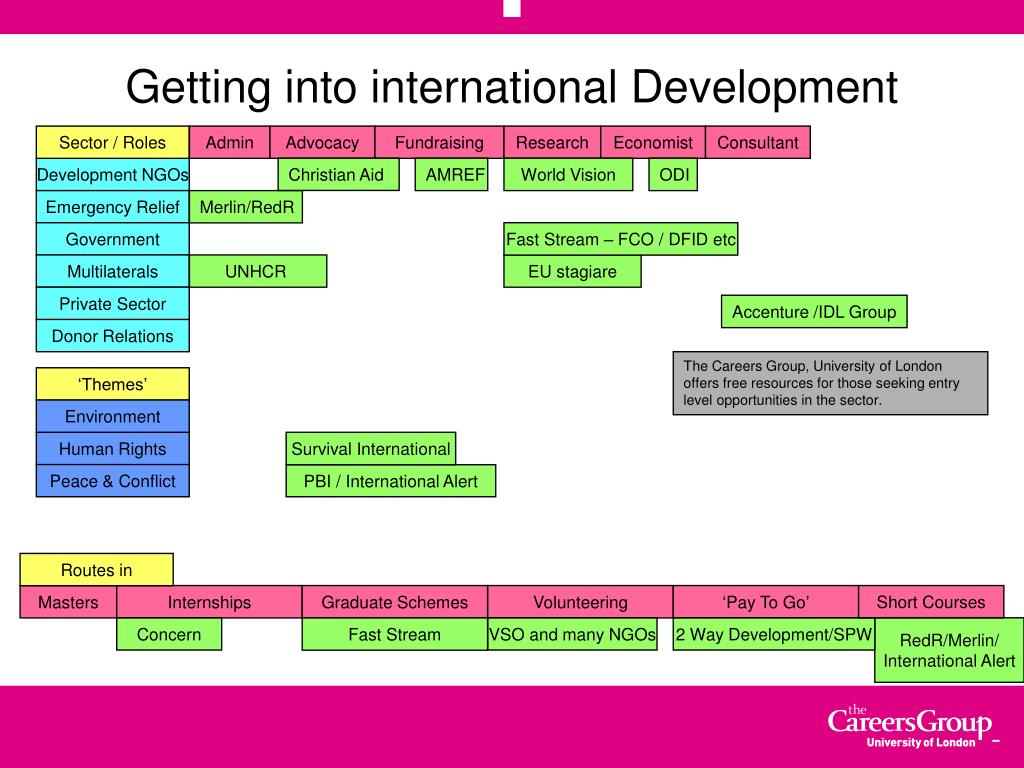Click the 'Christian Aid' green box
1024x768 pixels.
(338, 174)
